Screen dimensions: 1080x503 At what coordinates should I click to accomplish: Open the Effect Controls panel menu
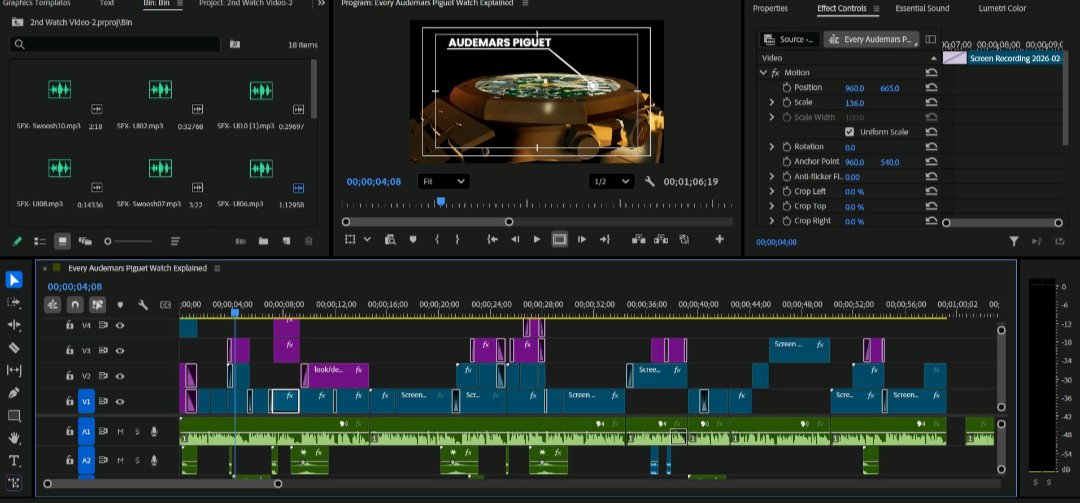pos(876,8)
